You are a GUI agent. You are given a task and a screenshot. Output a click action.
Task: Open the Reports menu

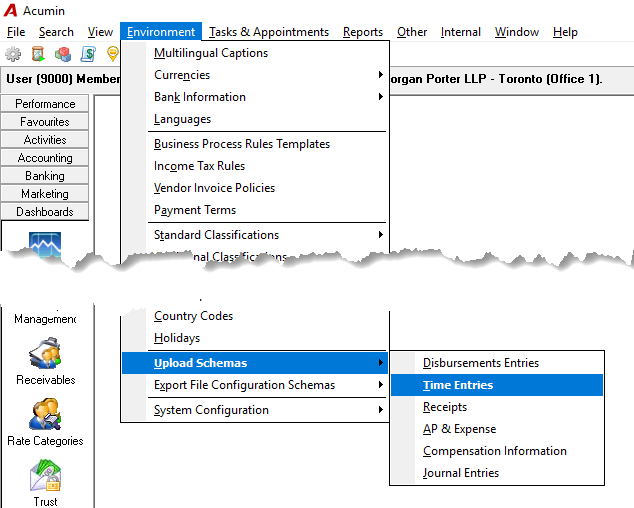pos(363,32)
